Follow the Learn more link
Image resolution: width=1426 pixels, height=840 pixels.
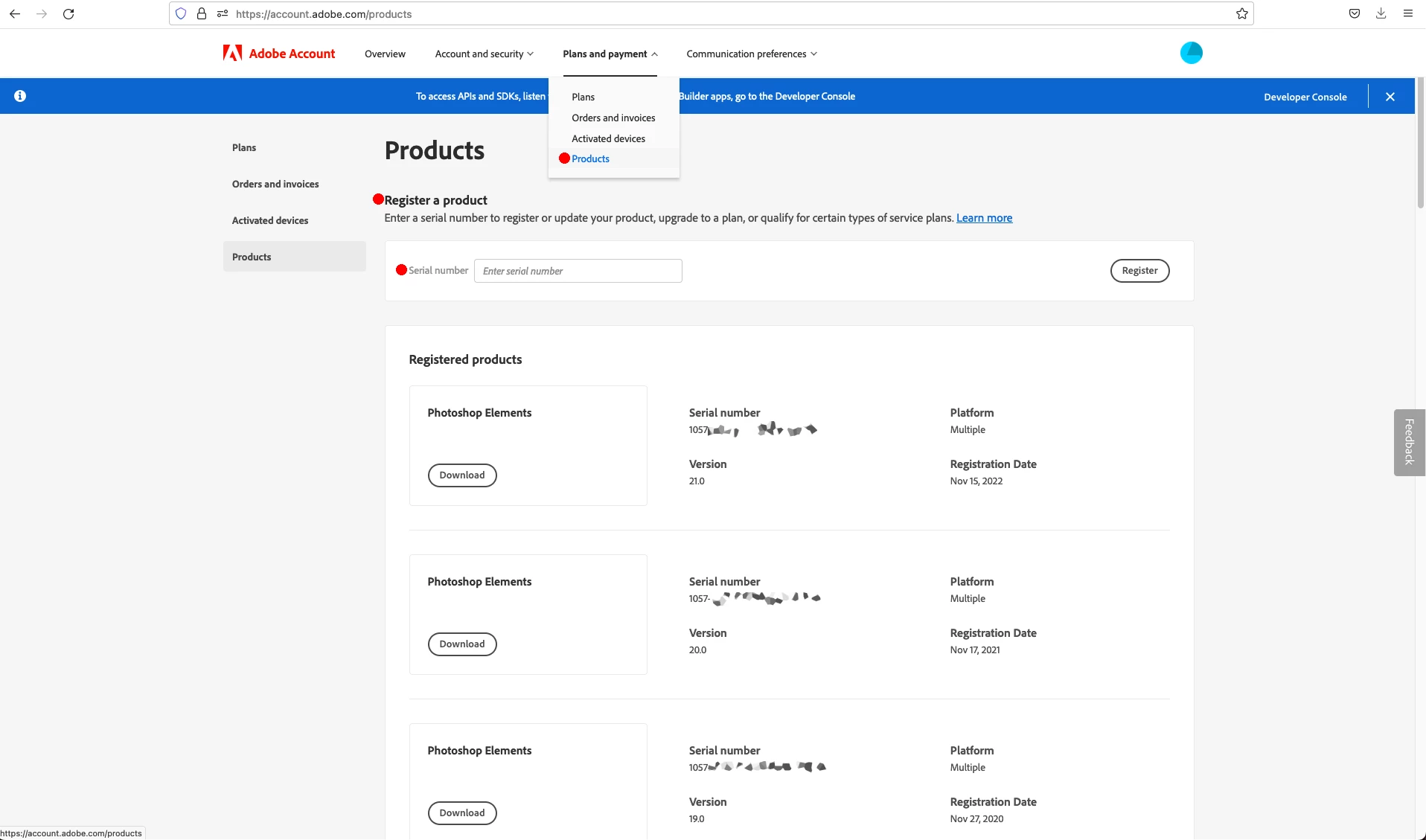pos(984,218)
